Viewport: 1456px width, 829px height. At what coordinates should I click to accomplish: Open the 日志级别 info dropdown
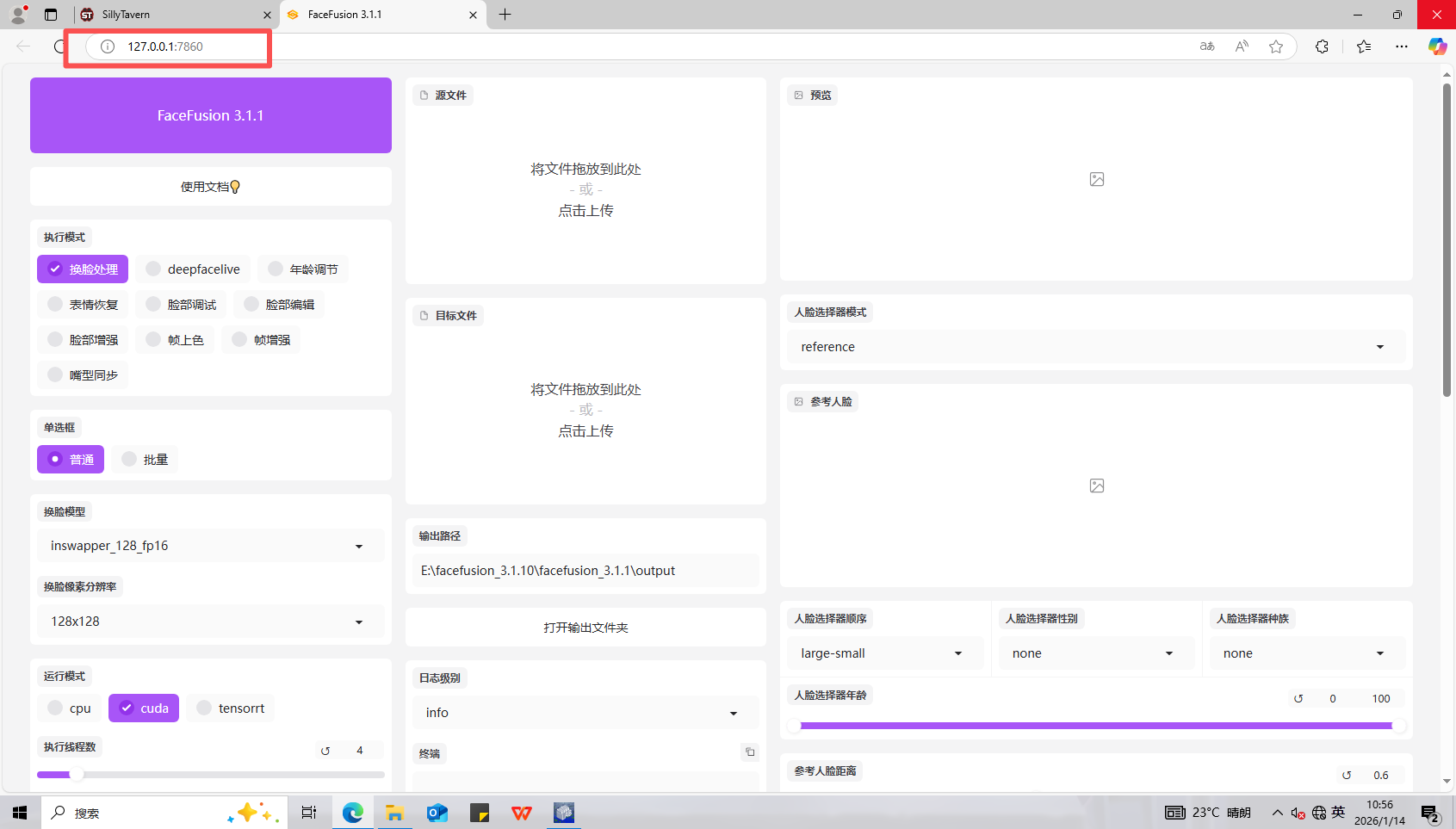pyautogui.click(x=585, y=713)
